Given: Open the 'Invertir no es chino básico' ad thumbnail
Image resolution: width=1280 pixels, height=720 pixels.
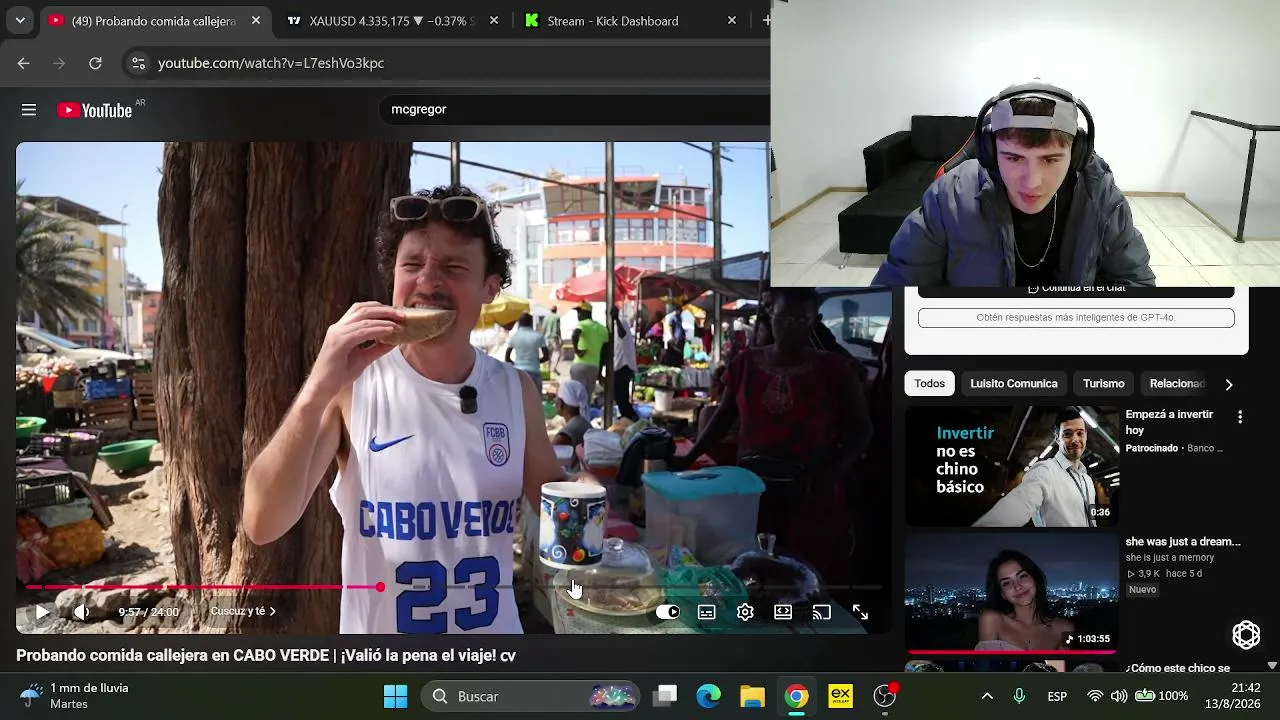Looking at the screenshot, I should point(1012,466).
